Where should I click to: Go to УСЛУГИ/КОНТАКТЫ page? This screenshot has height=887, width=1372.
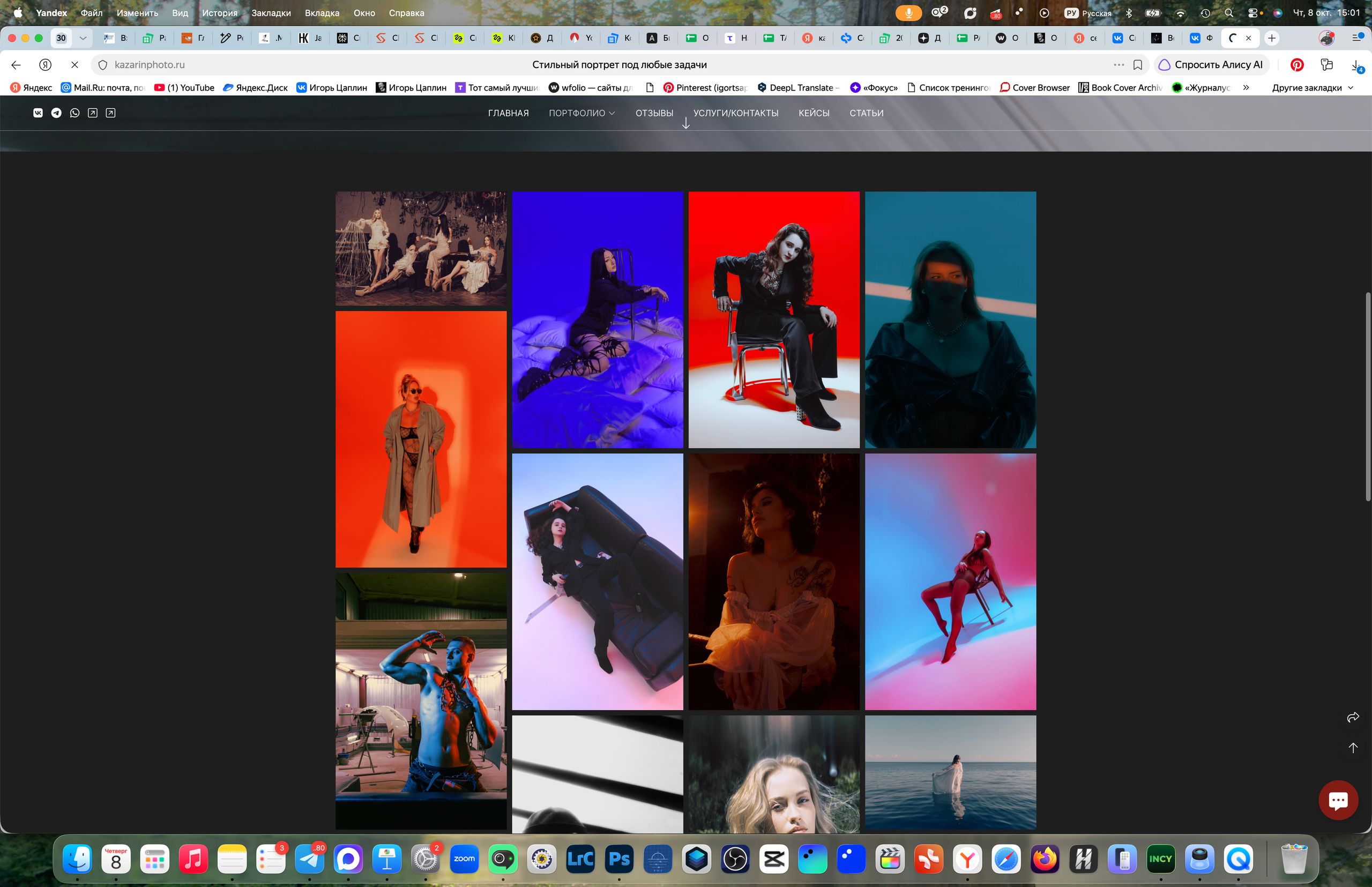735,113
